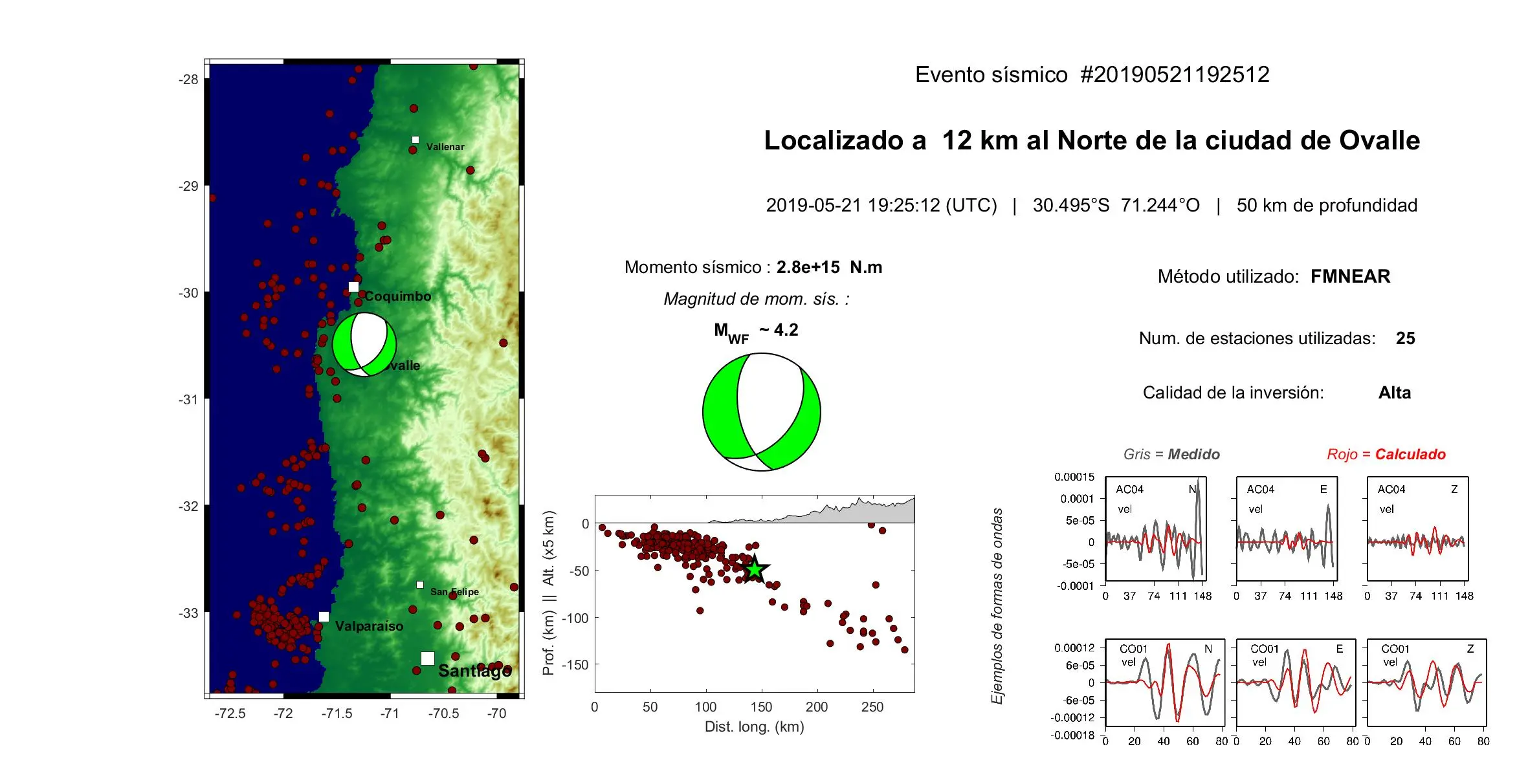The image size is (1539, 784).
Task: Click the 'Gris = Medido' legend
Action: [1171, 454]
